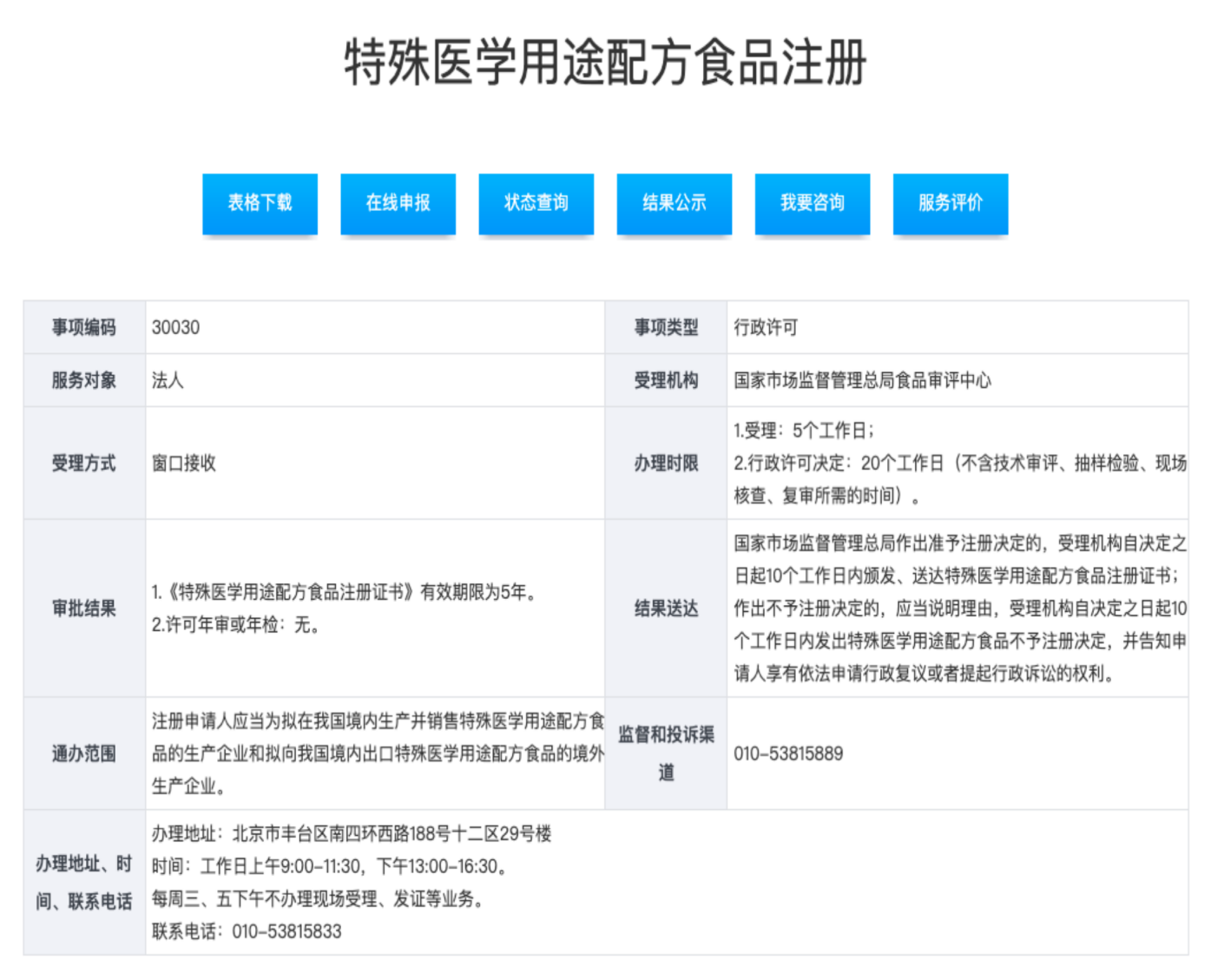Click the complaint phone number 010-53815889
1211x980 pixels.
[788, 753]
